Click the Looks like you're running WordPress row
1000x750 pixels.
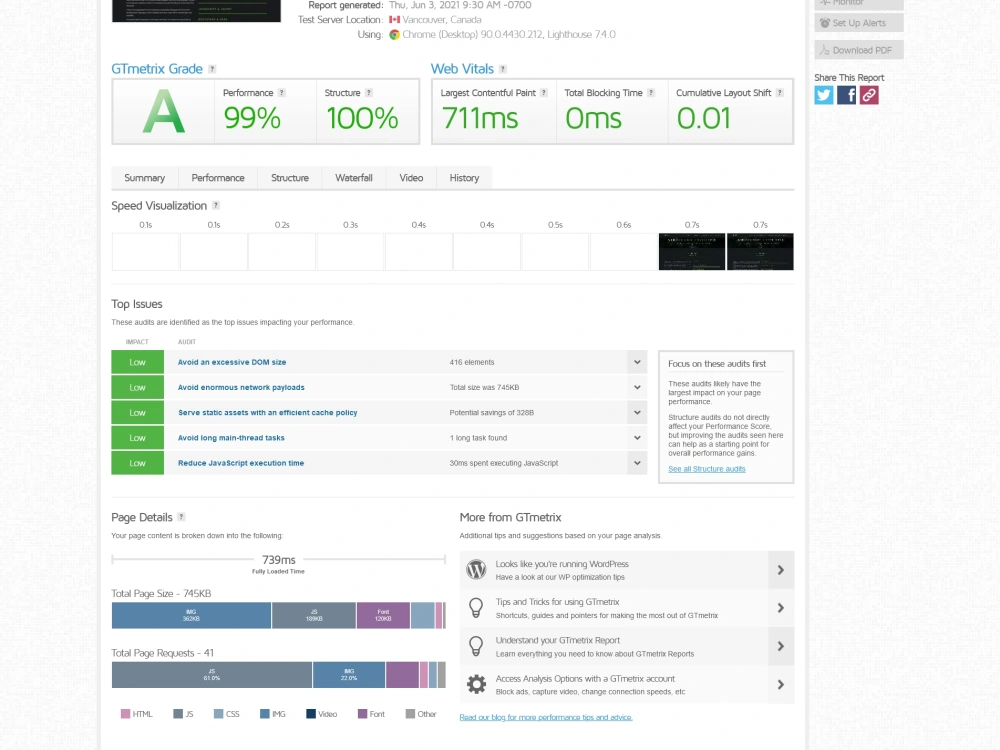[x=627, y=570]
